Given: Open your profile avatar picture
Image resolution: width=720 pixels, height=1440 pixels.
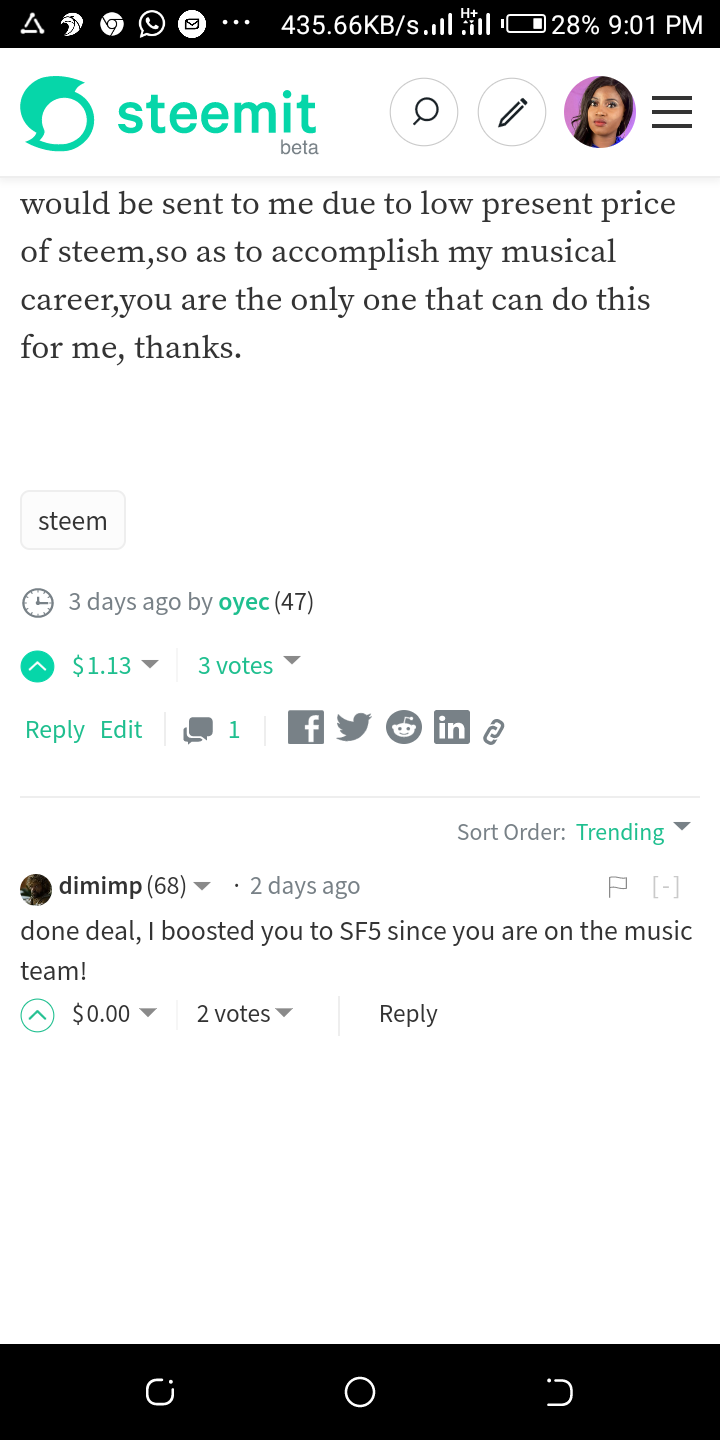Looking at the screenshot, I should click(599, 112).
